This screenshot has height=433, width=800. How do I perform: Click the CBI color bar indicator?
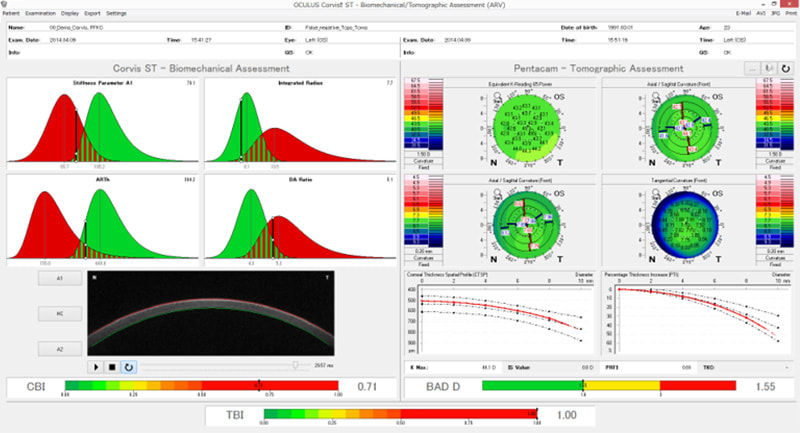(x=202, y=386)
